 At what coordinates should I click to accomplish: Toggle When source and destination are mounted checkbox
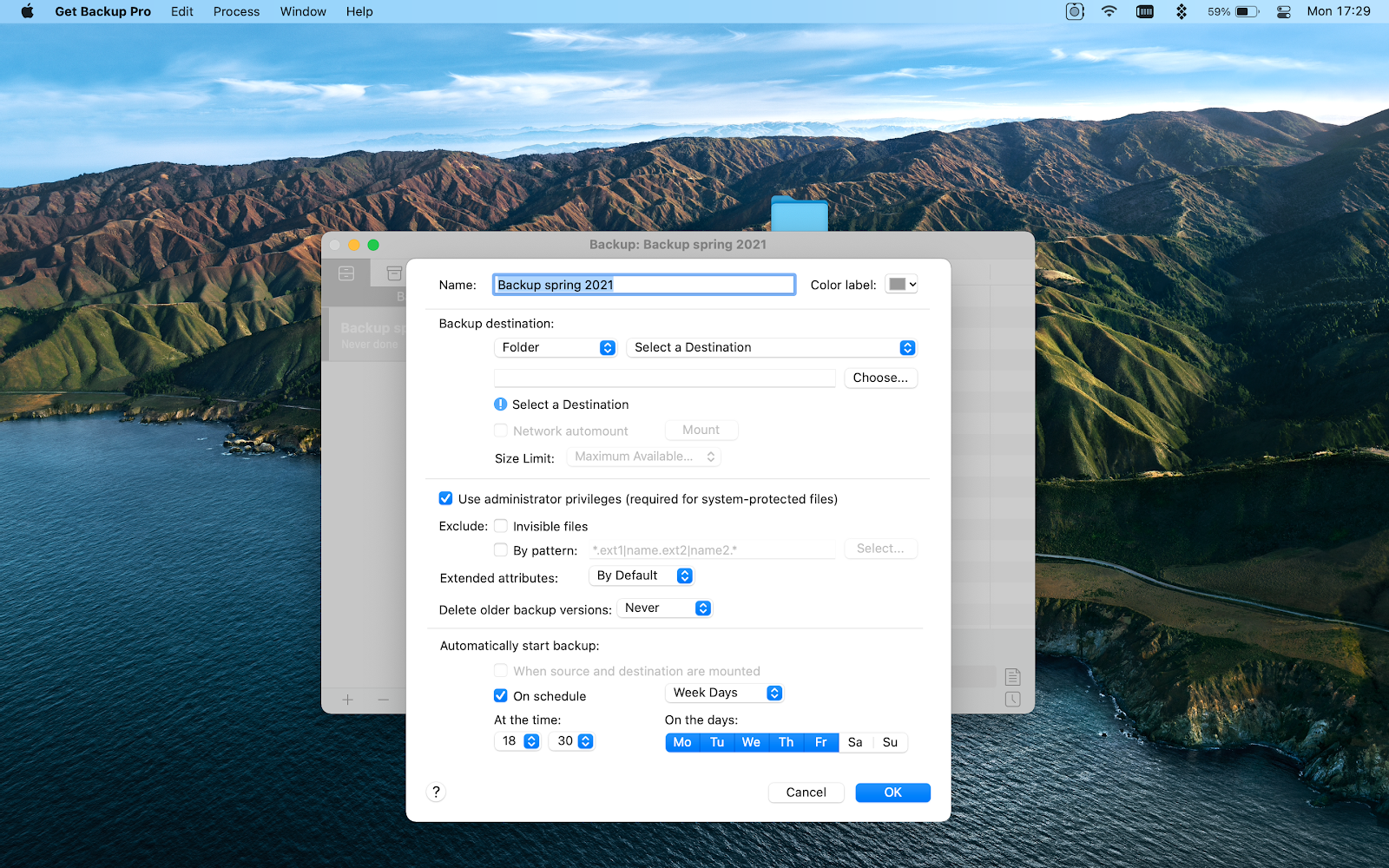(501, 670)
